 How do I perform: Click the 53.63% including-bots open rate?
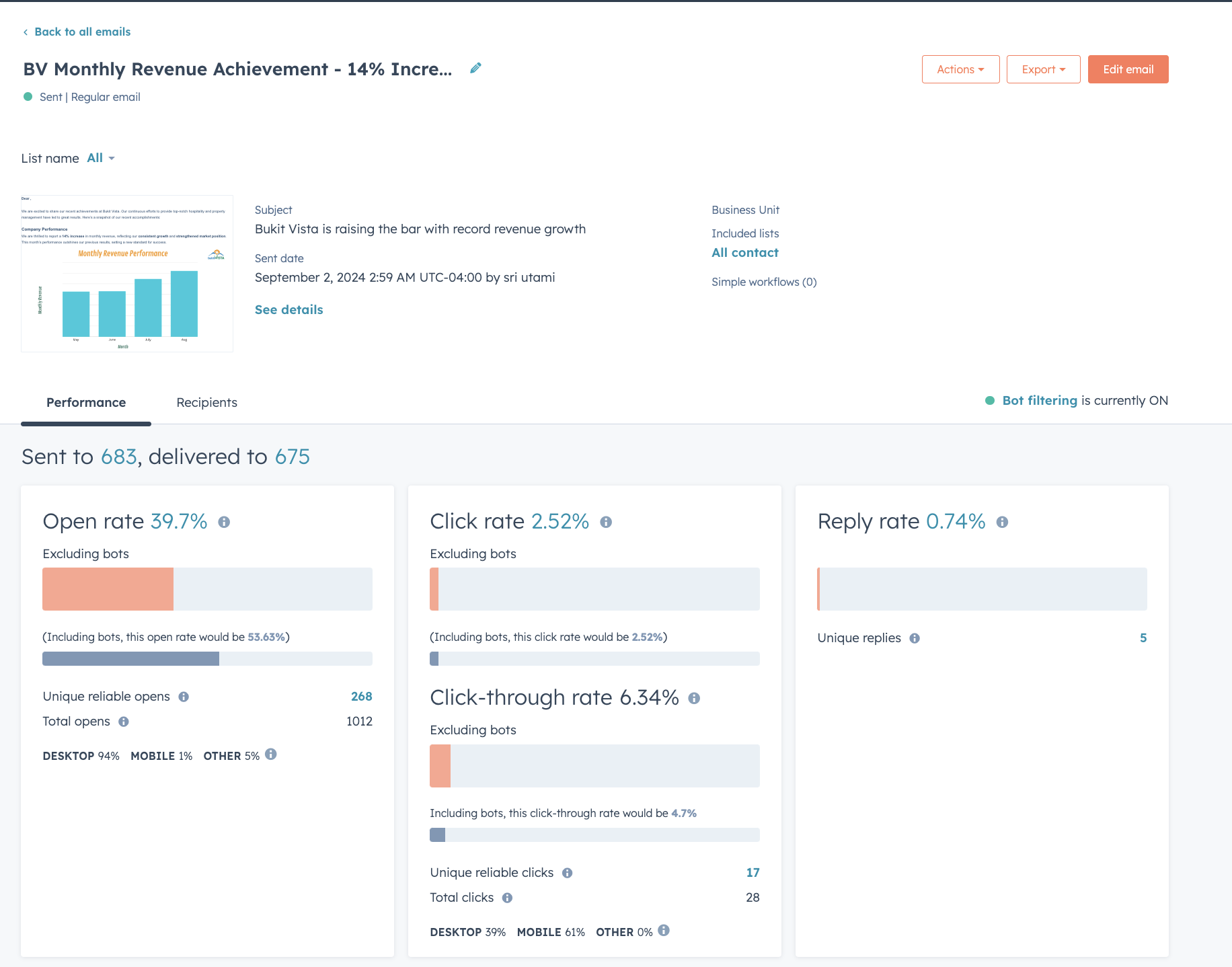[x=266, y=637]
